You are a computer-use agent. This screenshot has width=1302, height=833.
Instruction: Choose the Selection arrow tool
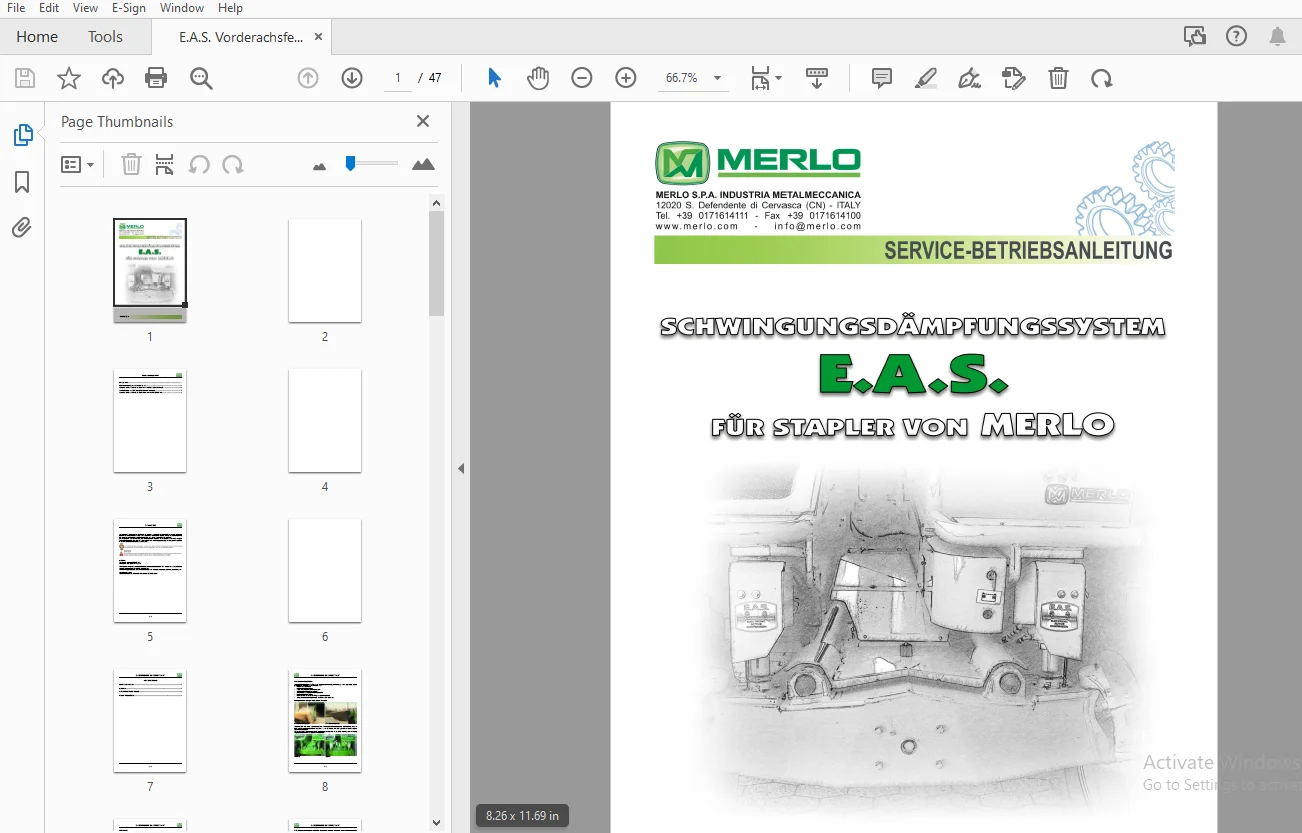pos(494,78)
